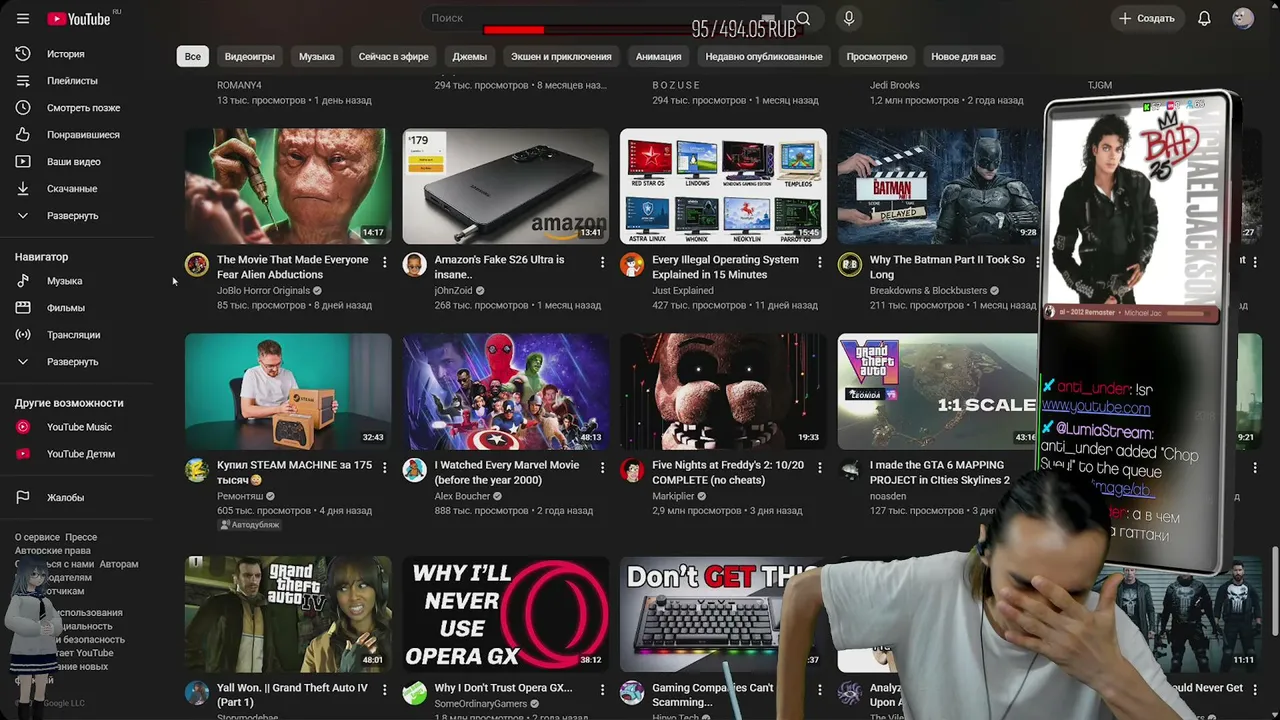Click the Автодубляж badge under Ремонтяш

tap(249, 525)
